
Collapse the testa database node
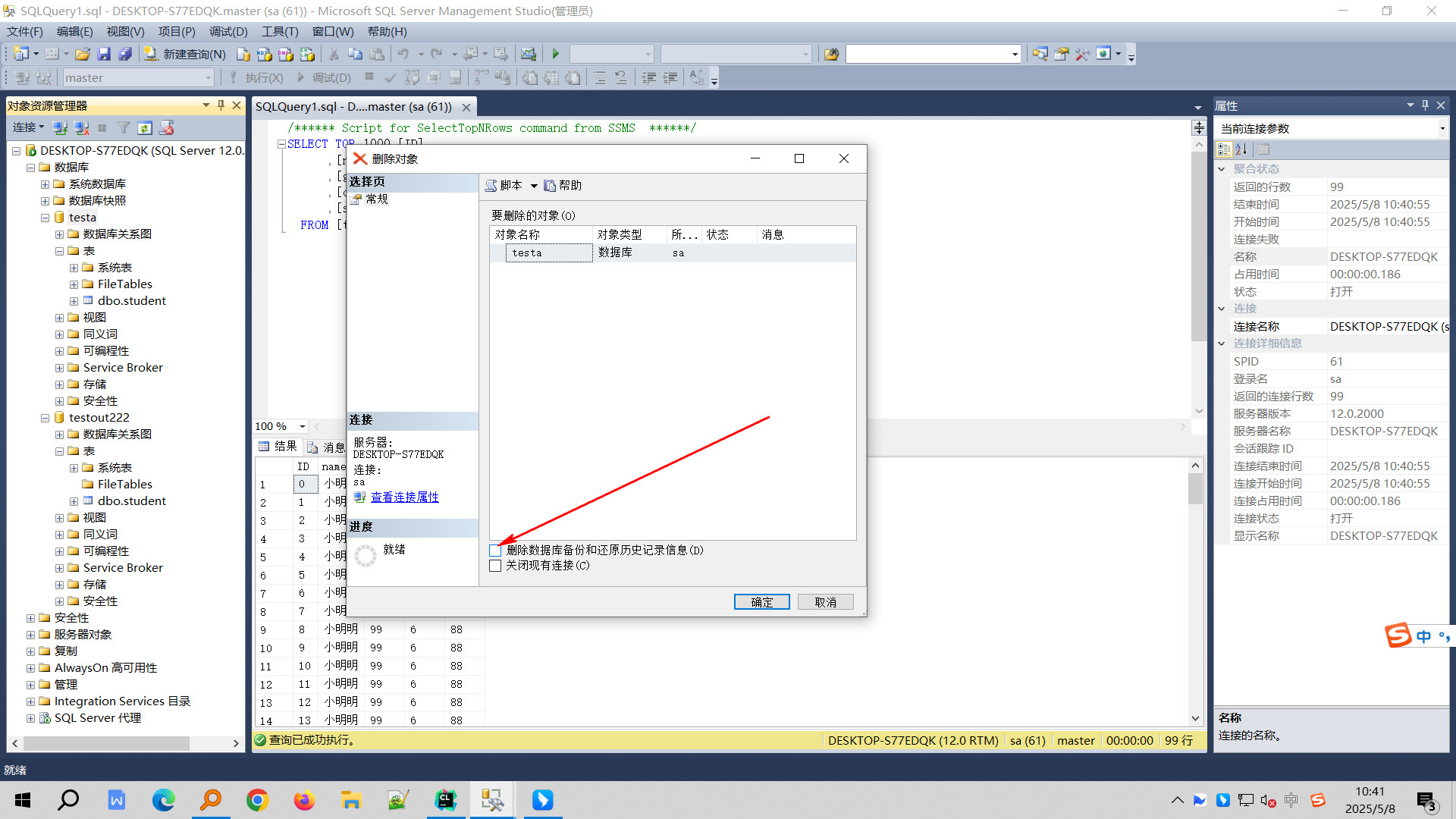tap(45, 218)
